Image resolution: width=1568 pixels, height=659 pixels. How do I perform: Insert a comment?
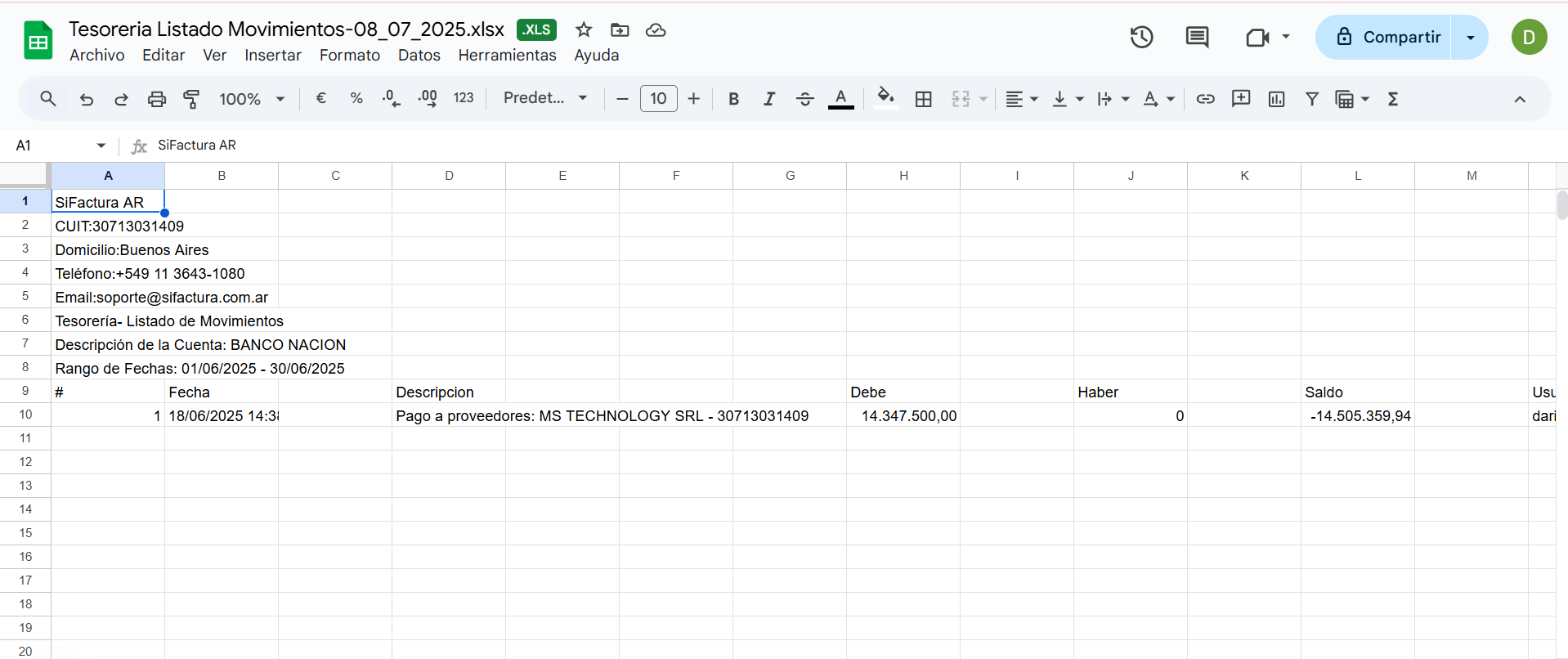(1241, 99)
